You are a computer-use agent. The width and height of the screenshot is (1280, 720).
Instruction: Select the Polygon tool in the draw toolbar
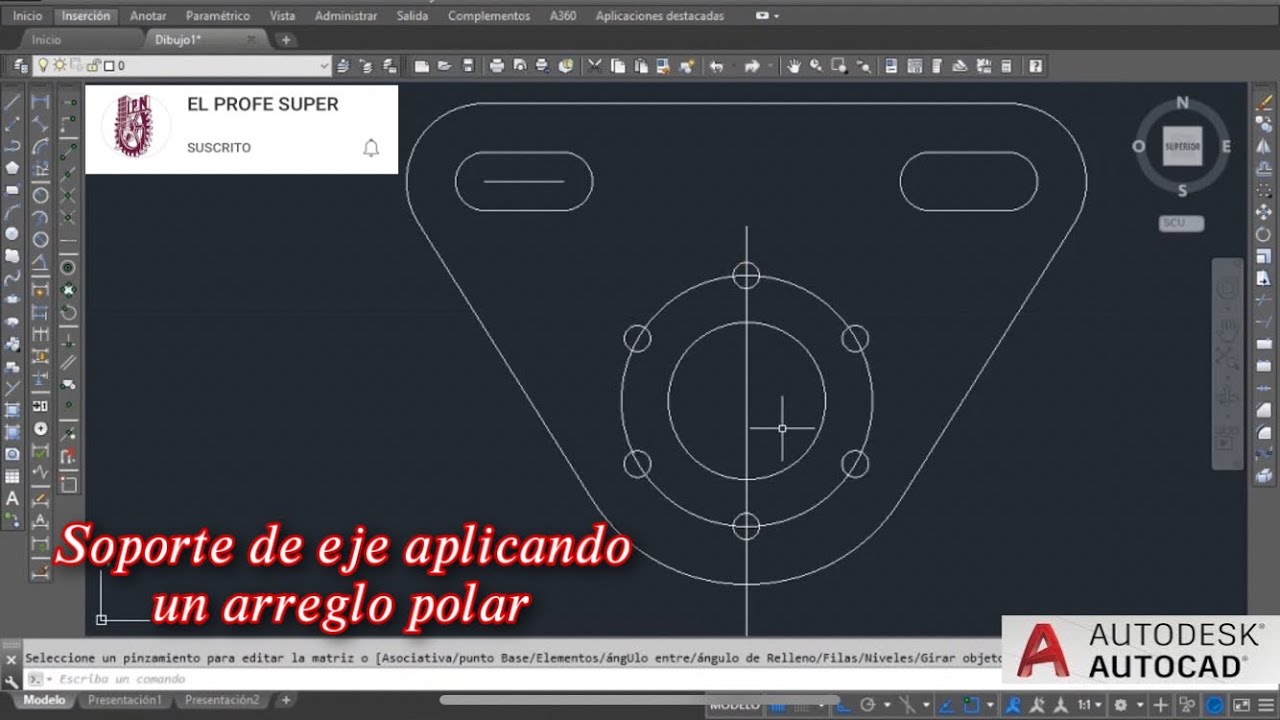pos(12,168)
